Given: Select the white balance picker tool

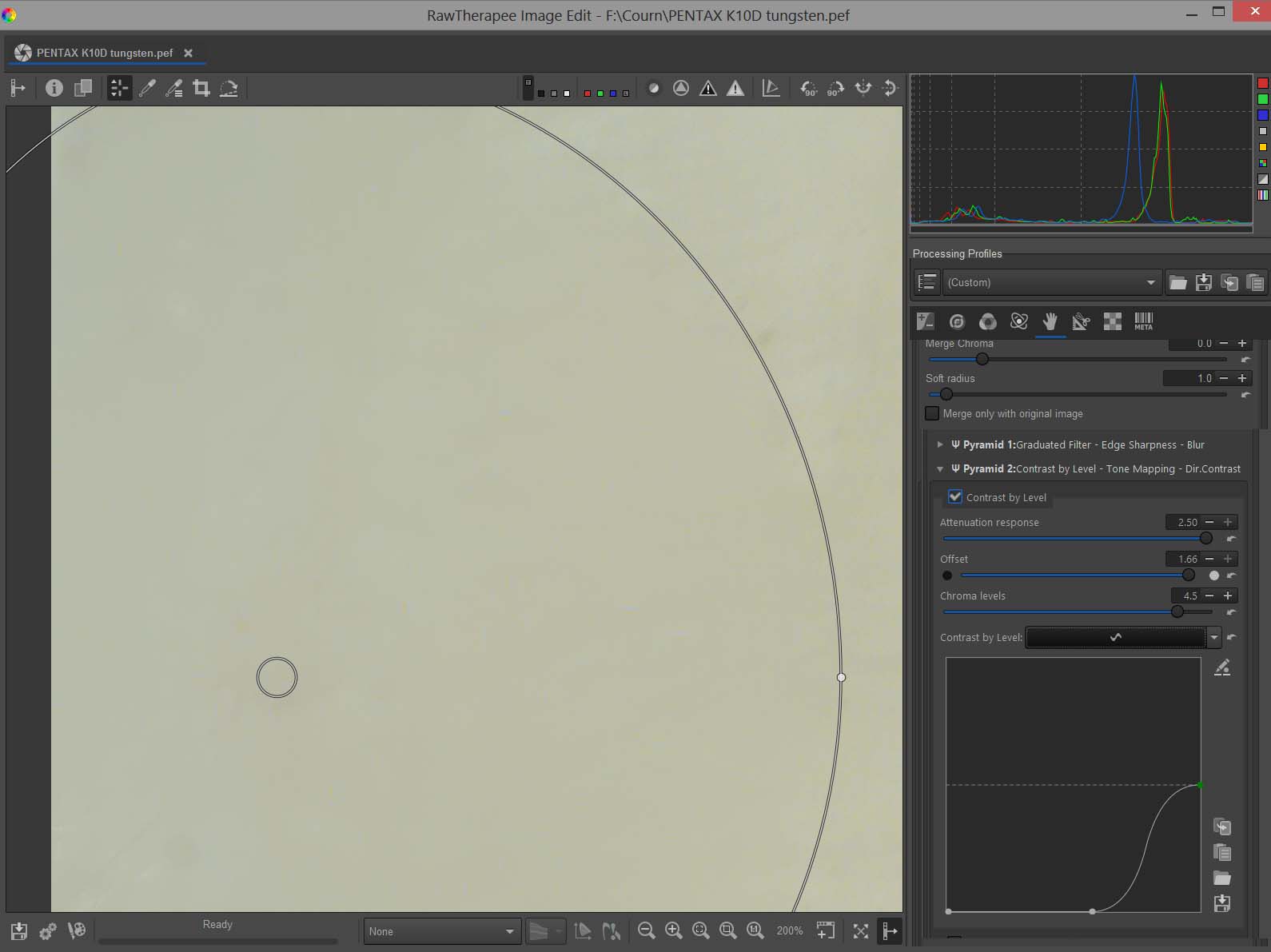Looking at the screenshot, I should (x=147, y=89).
